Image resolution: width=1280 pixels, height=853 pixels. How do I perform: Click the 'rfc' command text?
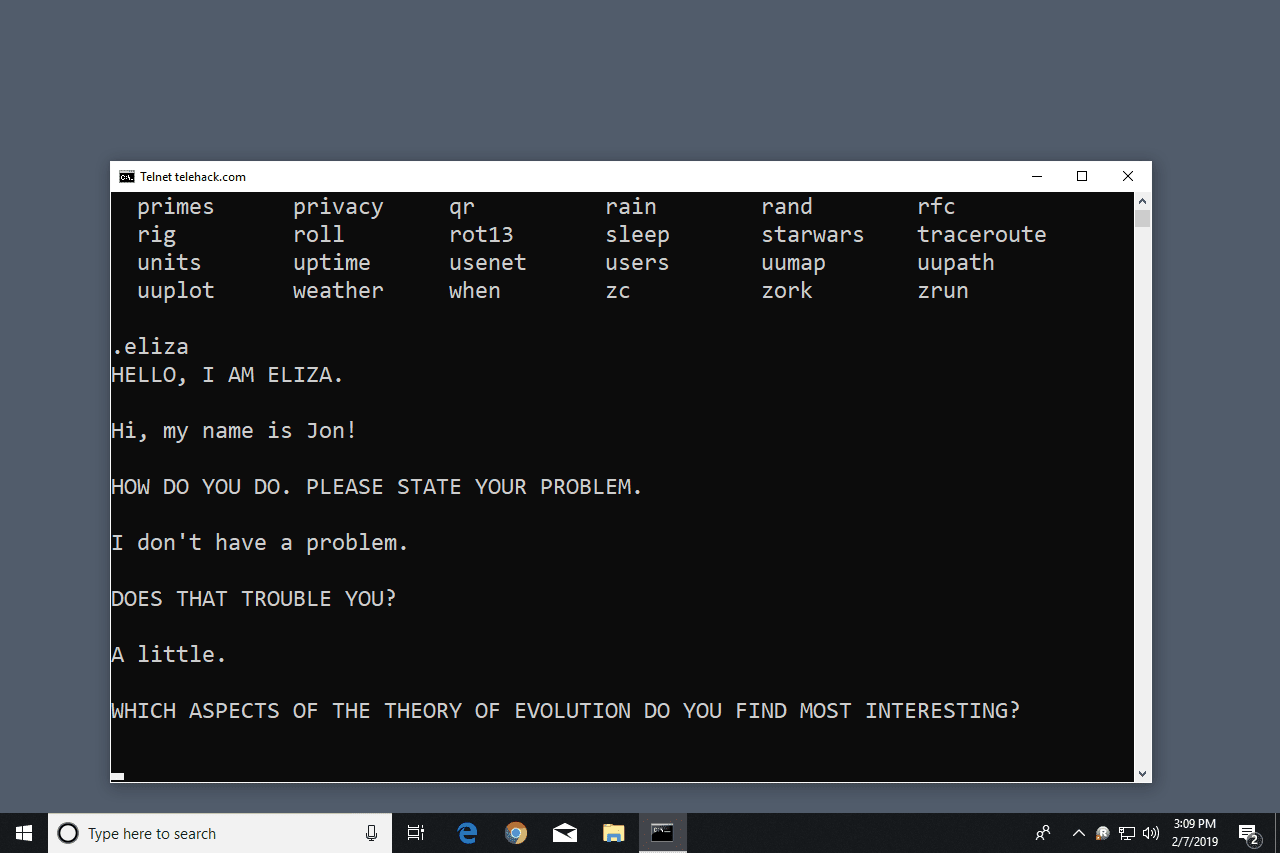(x=936, y=207)
